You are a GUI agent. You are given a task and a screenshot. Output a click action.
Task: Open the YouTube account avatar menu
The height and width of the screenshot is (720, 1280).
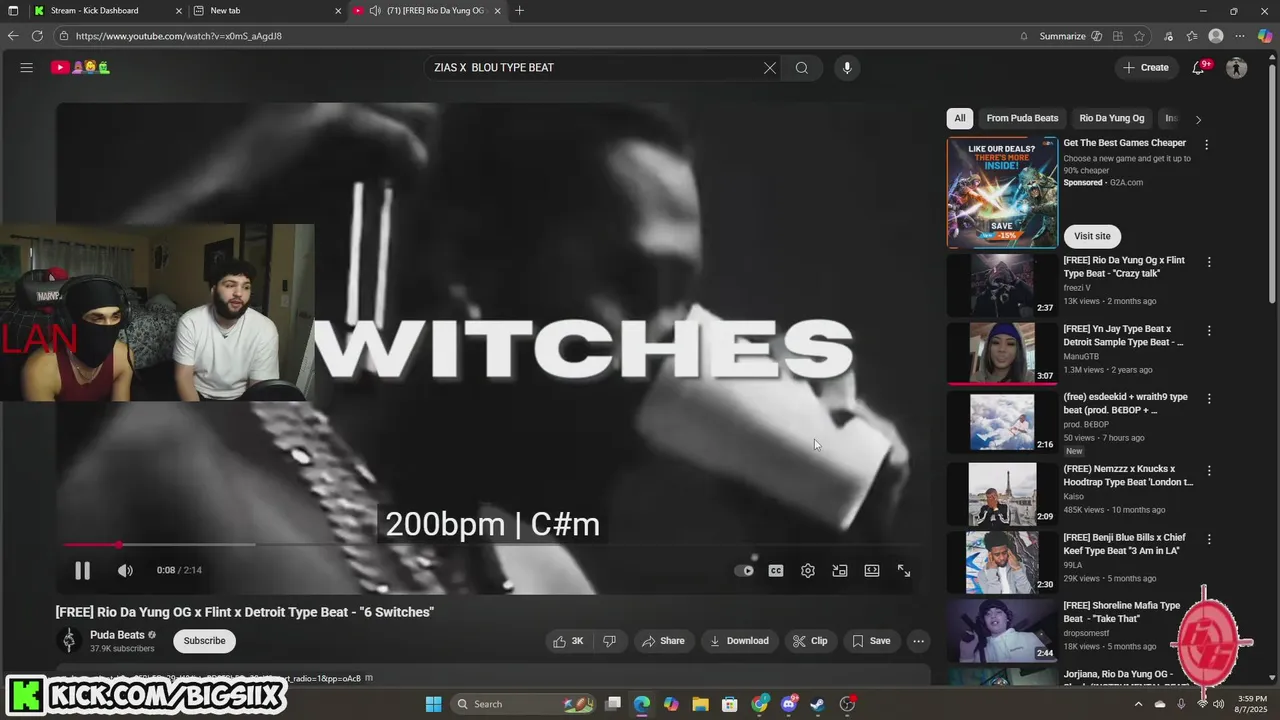tap(1237, 68)
